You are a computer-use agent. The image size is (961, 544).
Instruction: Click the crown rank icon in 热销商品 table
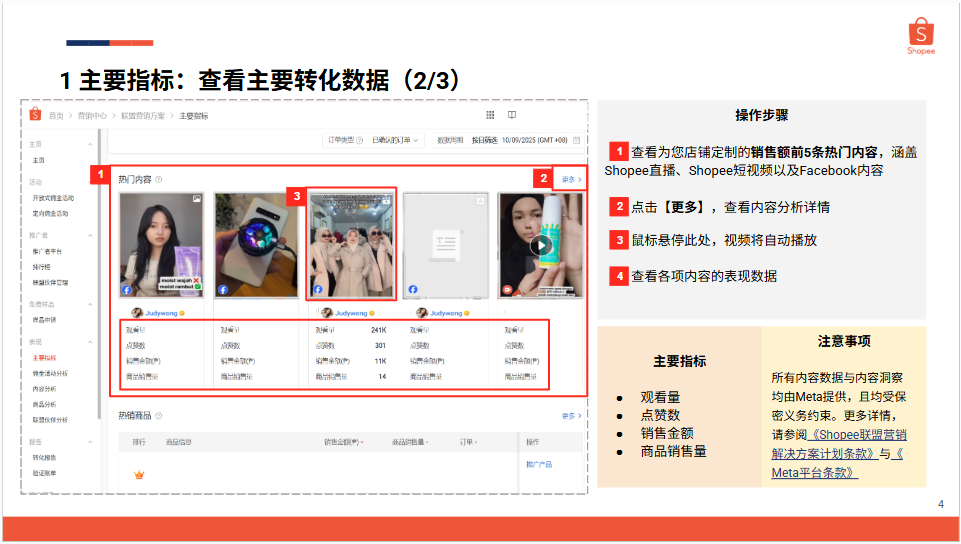pos(139,474)
